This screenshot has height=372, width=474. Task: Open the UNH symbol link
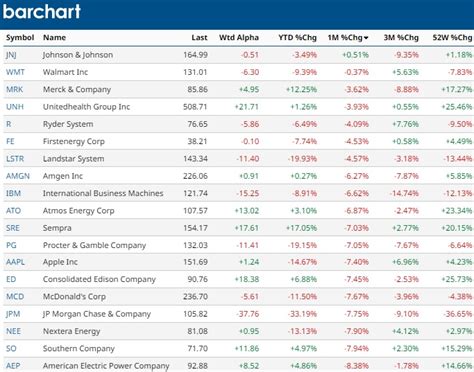15,107
